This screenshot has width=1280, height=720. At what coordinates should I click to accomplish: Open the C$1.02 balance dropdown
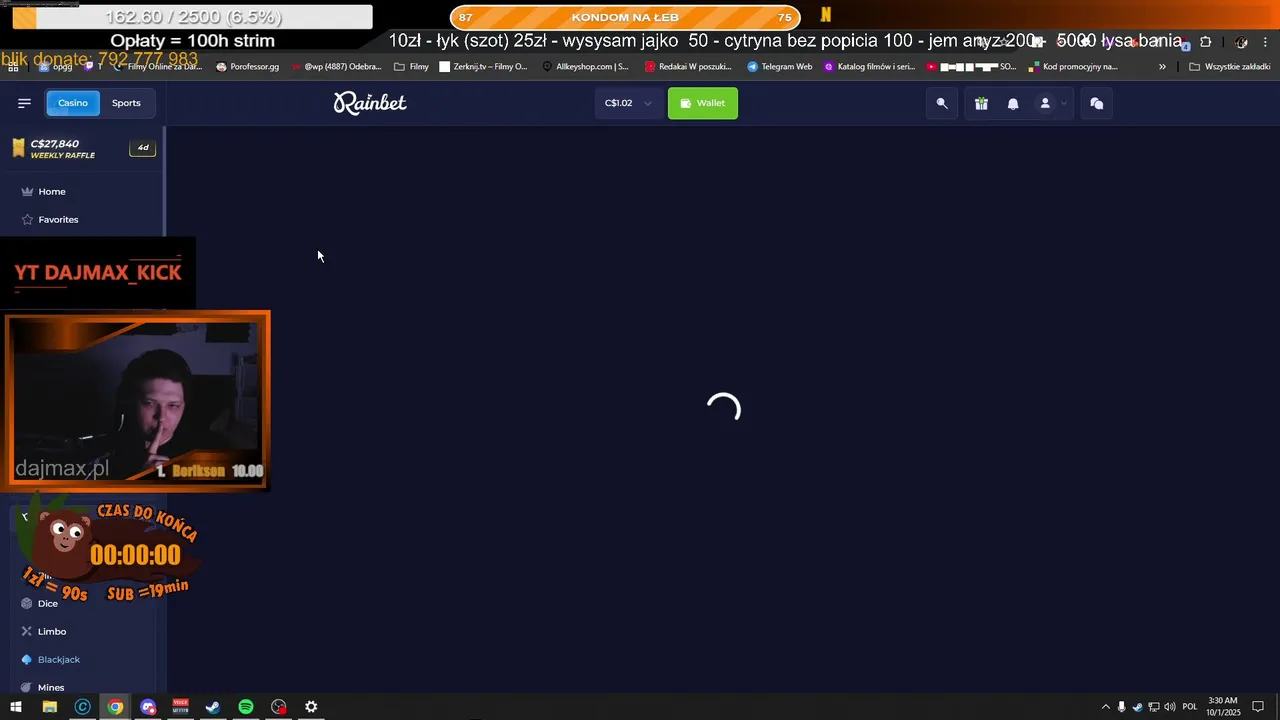(x=628, y=103)
